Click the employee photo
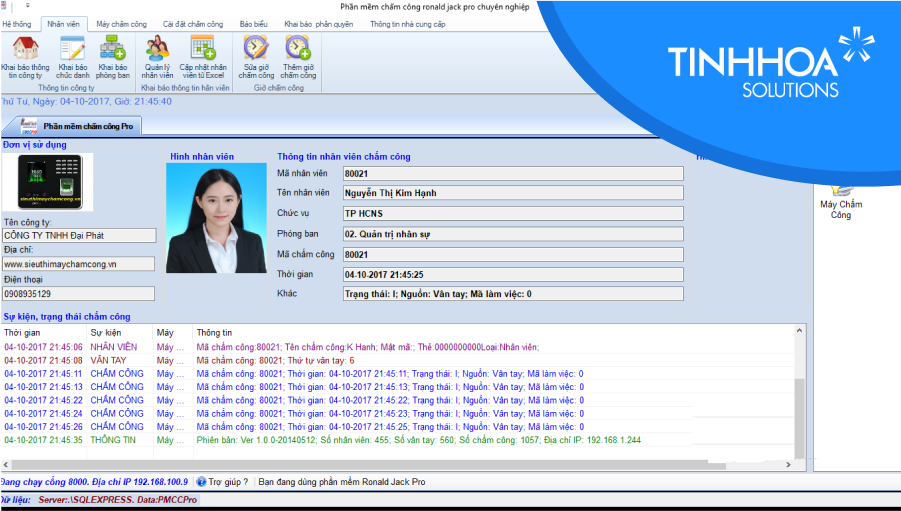The height and width of the screenshot is (511, 901). [x=216, y=218]
